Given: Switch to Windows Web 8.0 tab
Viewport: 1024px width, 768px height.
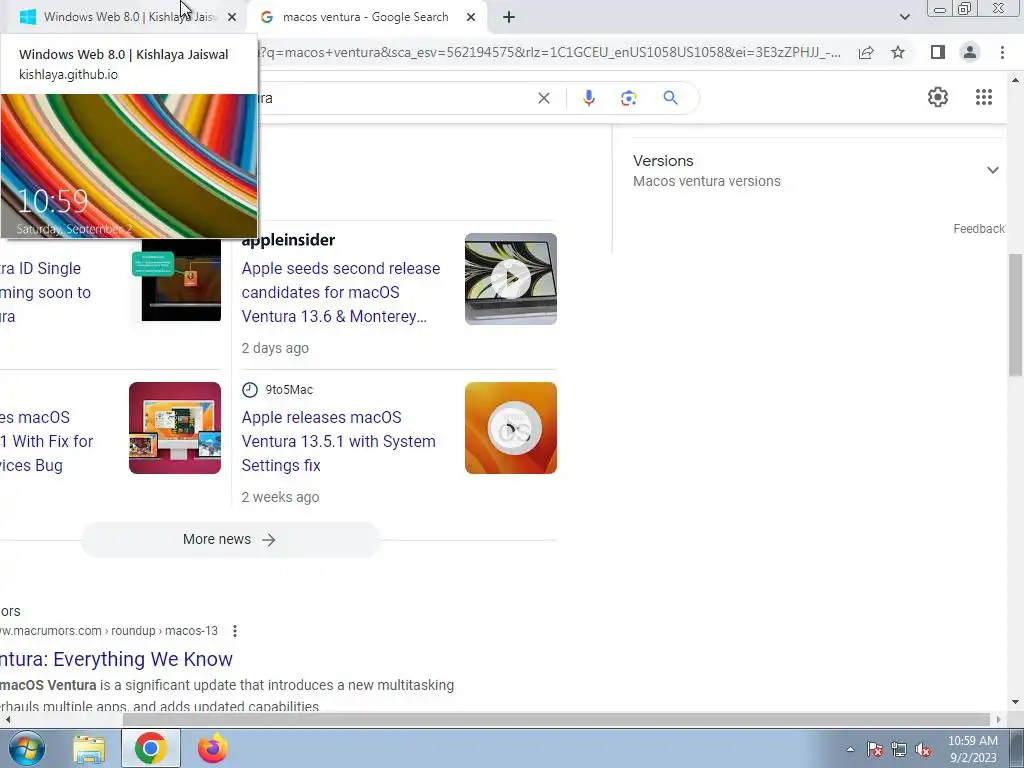Looking at the screenshot, I should pos(124,17).
